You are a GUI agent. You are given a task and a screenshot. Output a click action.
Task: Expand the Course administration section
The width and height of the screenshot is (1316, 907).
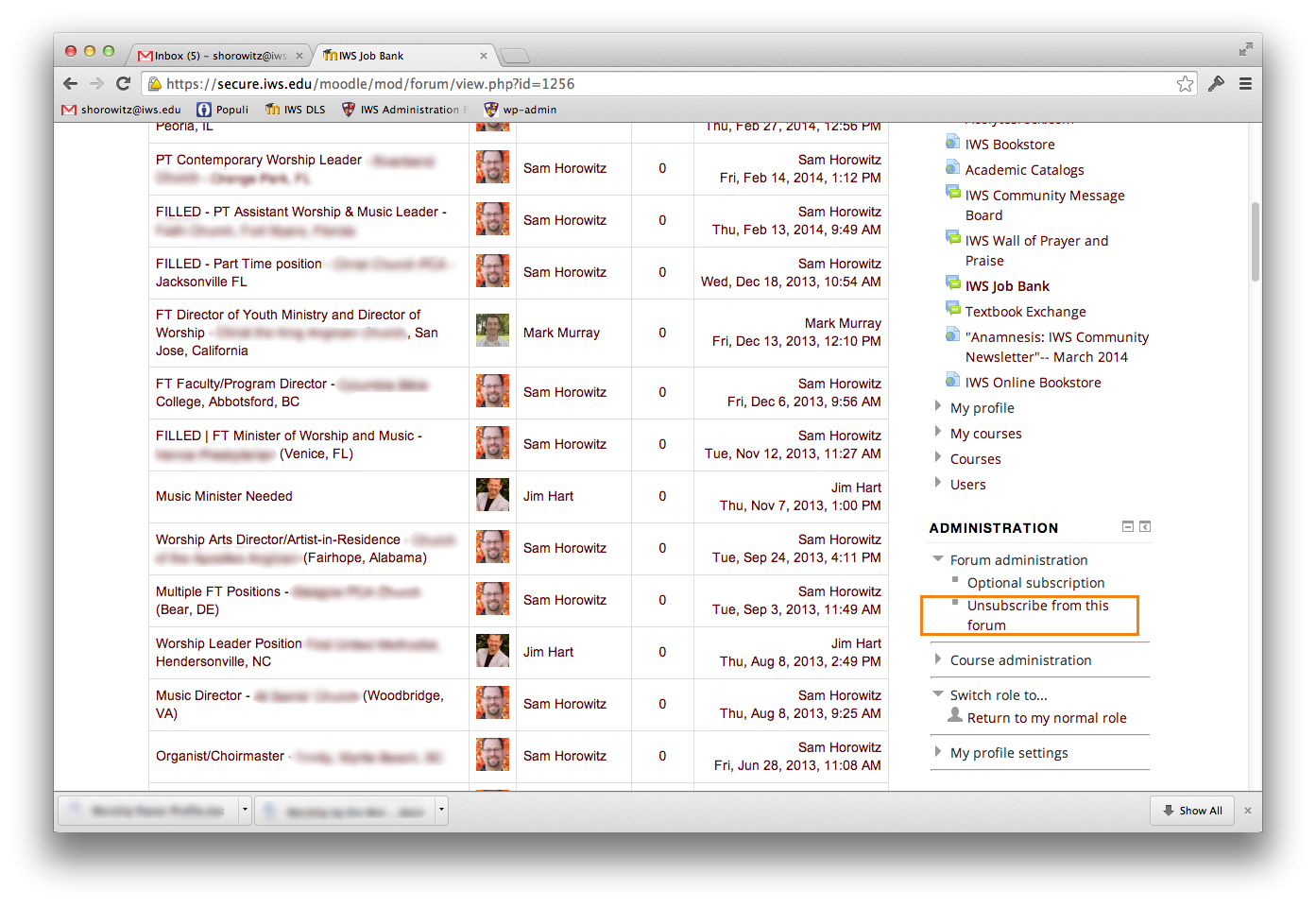coord(938,659)
